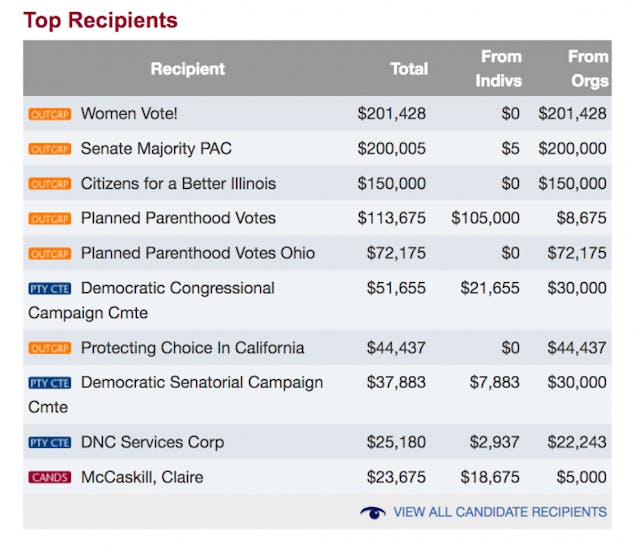Open the McCaskill, Claire recipient entry
Screen dimensions: 640x559
142,477
